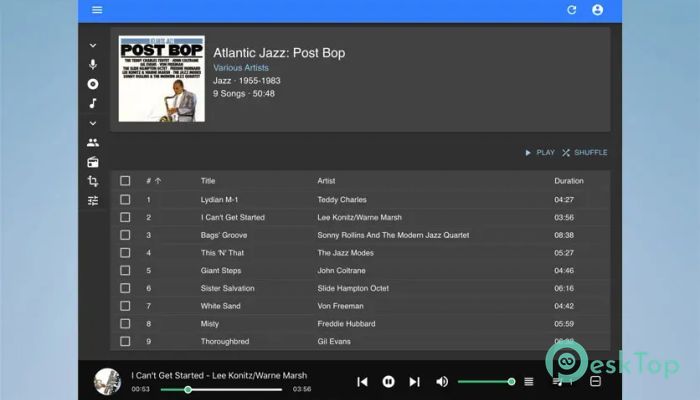Select the song title Sister Salvation
Image resolution: width=700 pixels, height=400 pixels.
[x=228, y=288]
